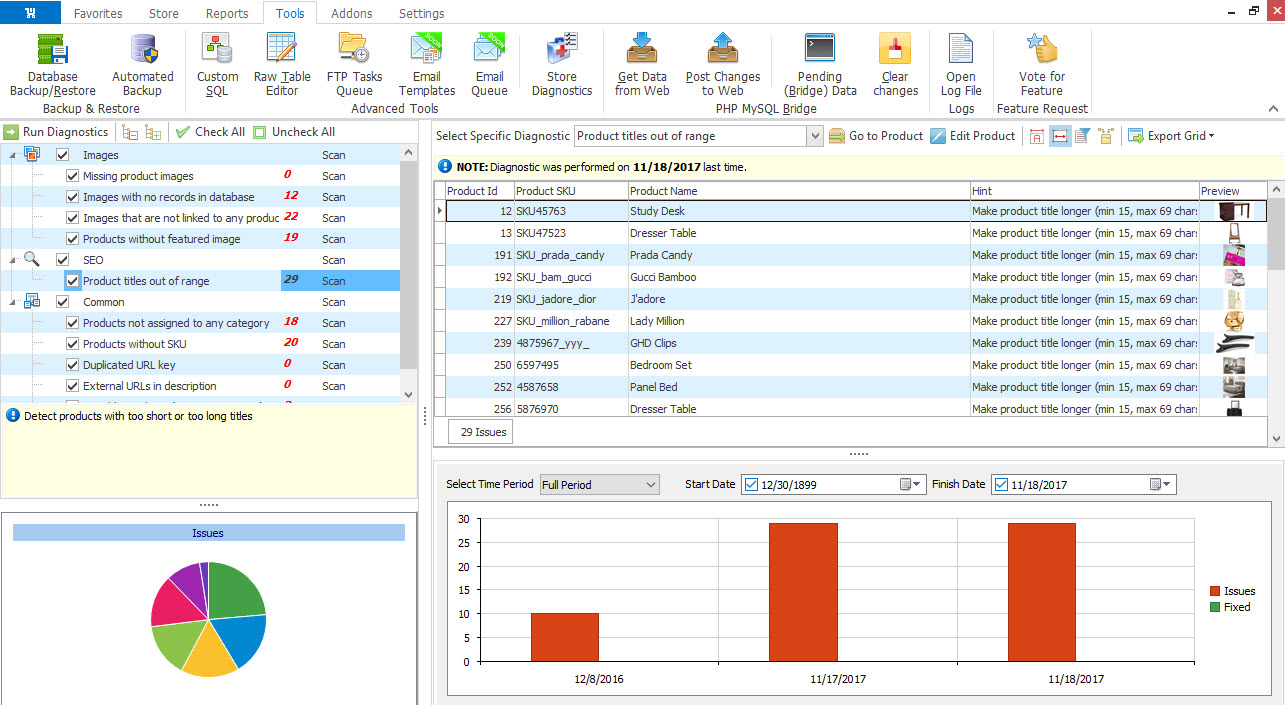1285x705 pixels.
Task: Click the Images category icon
Action: (x=32, y=154)
